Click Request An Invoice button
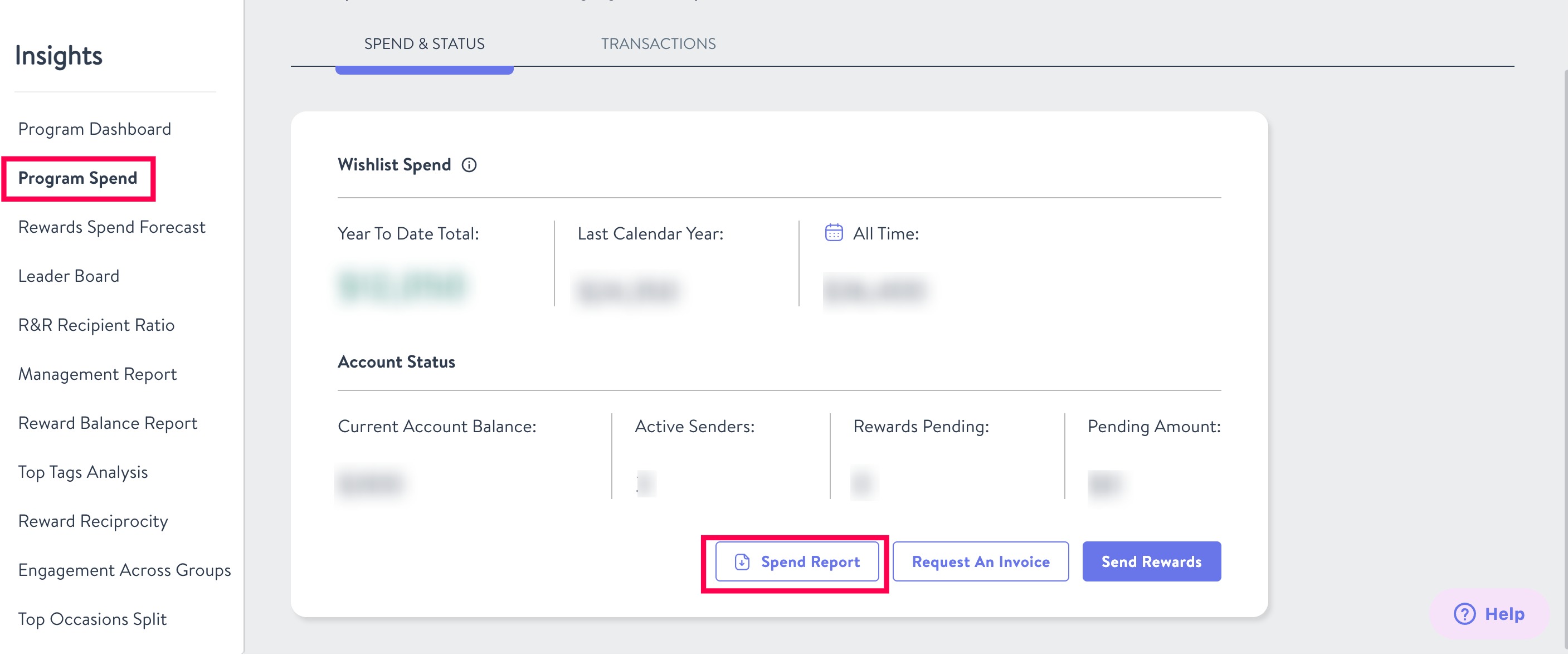The width and height of the screenshot is (1568, 655). (980, 562)
